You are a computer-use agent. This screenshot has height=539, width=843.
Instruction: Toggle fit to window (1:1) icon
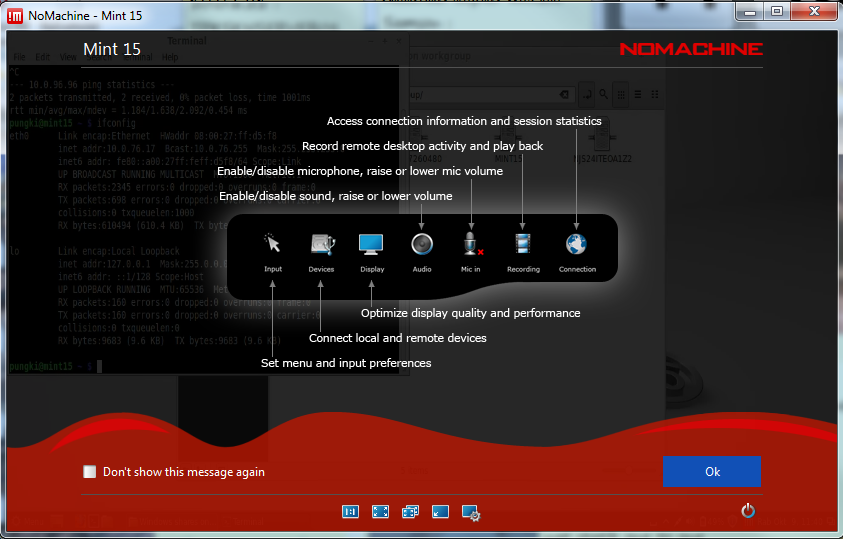pos(351,512)
